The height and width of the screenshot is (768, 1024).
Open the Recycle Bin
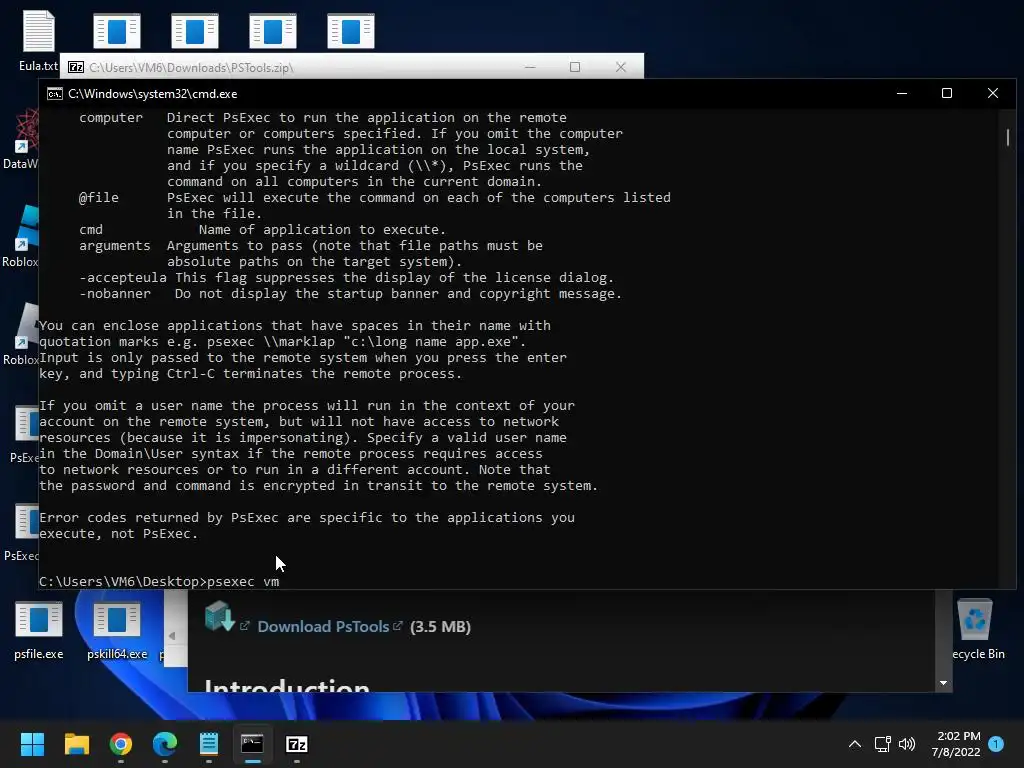point(977,630)
